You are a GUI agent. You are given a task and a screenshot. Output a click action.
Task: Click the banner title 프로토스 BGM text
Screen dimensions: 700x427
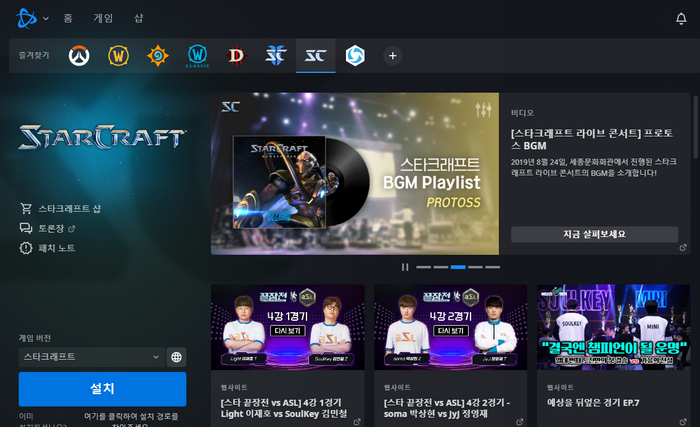[592, 139]
